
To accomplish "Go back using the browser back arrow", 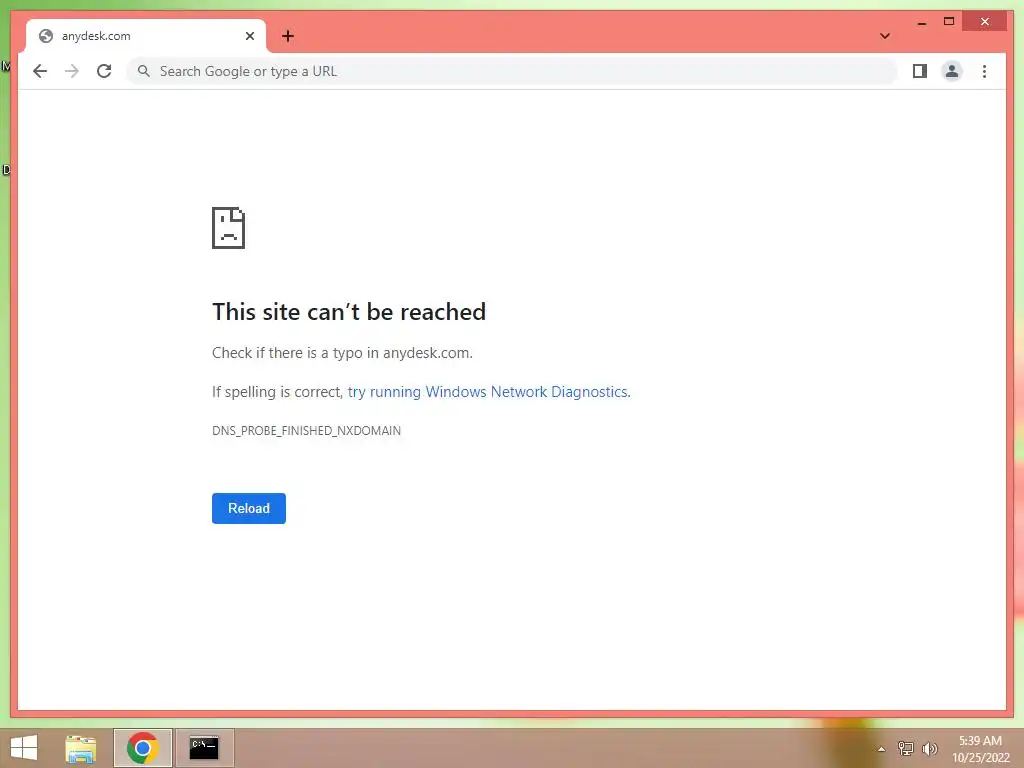I will 40,71.
